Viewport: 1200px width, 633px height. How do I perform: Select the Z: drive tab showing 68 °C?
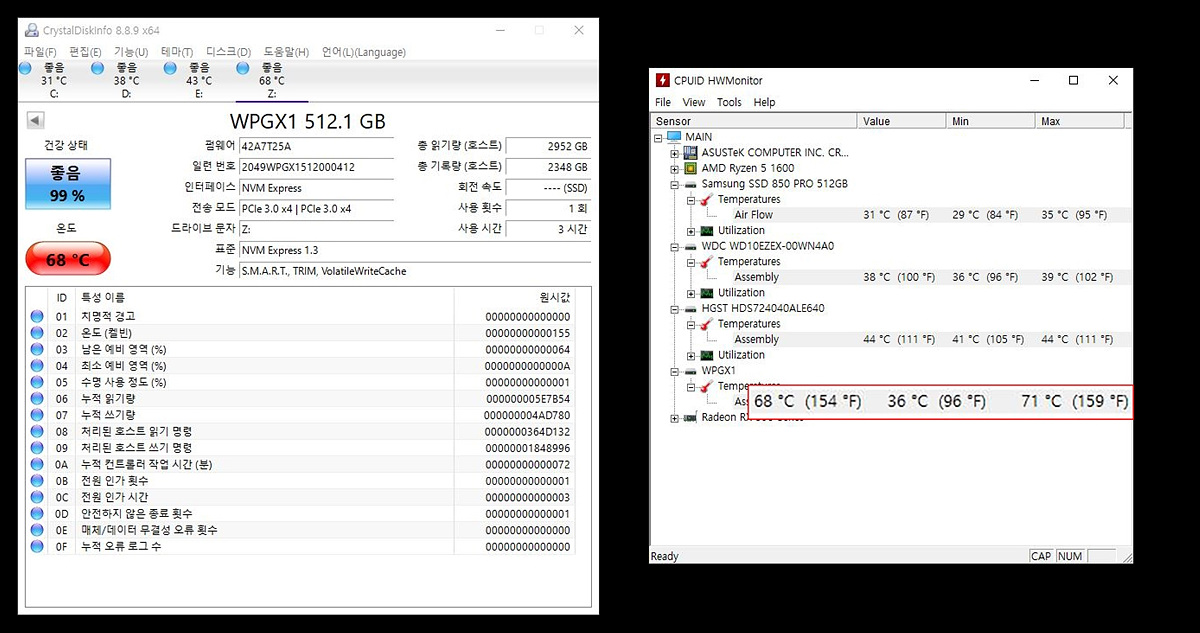pyautogui.click(x=271, y=80)
